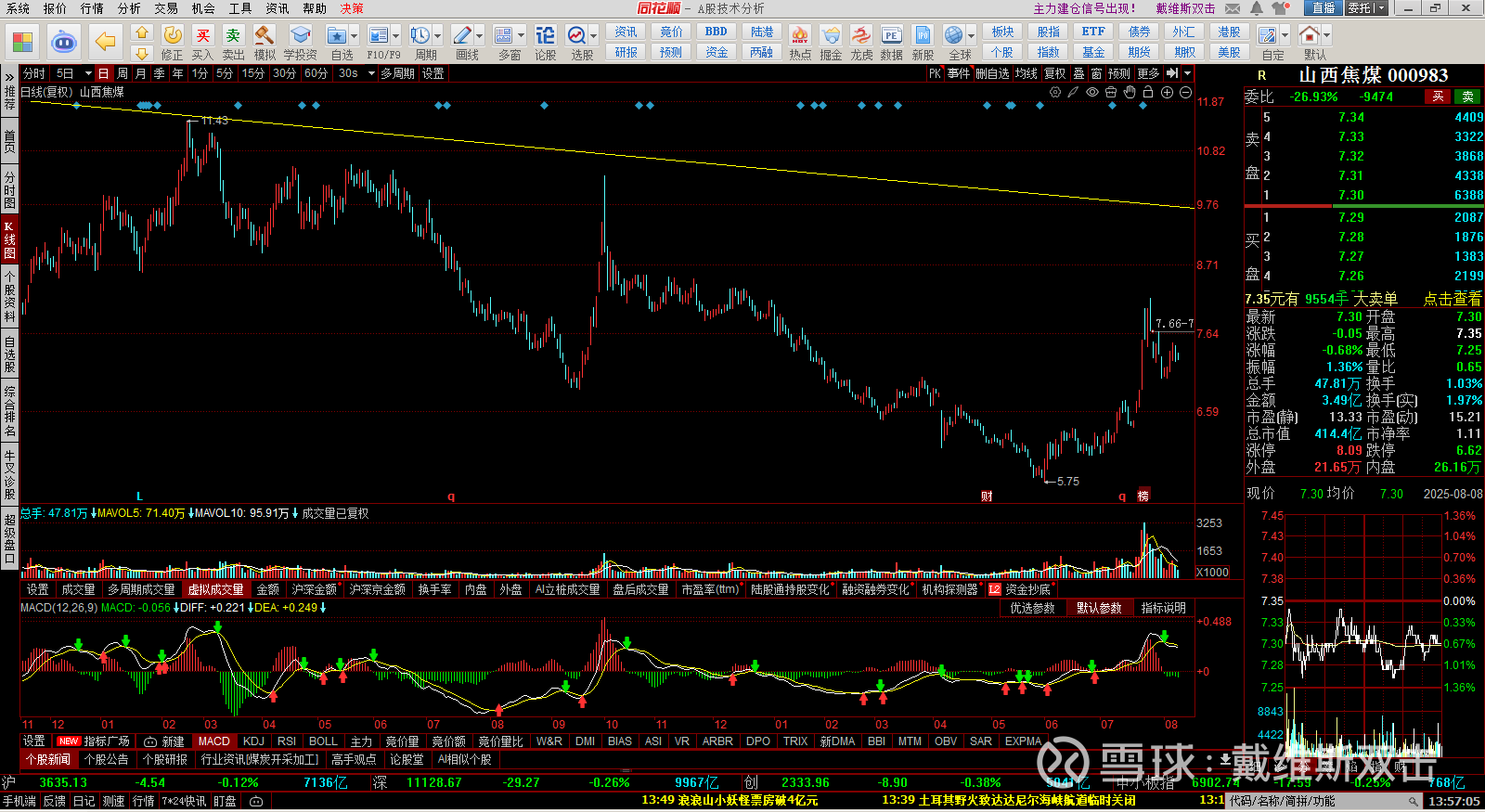Click the 港股 button
Screen dimensions: 1485x812
1229,32
